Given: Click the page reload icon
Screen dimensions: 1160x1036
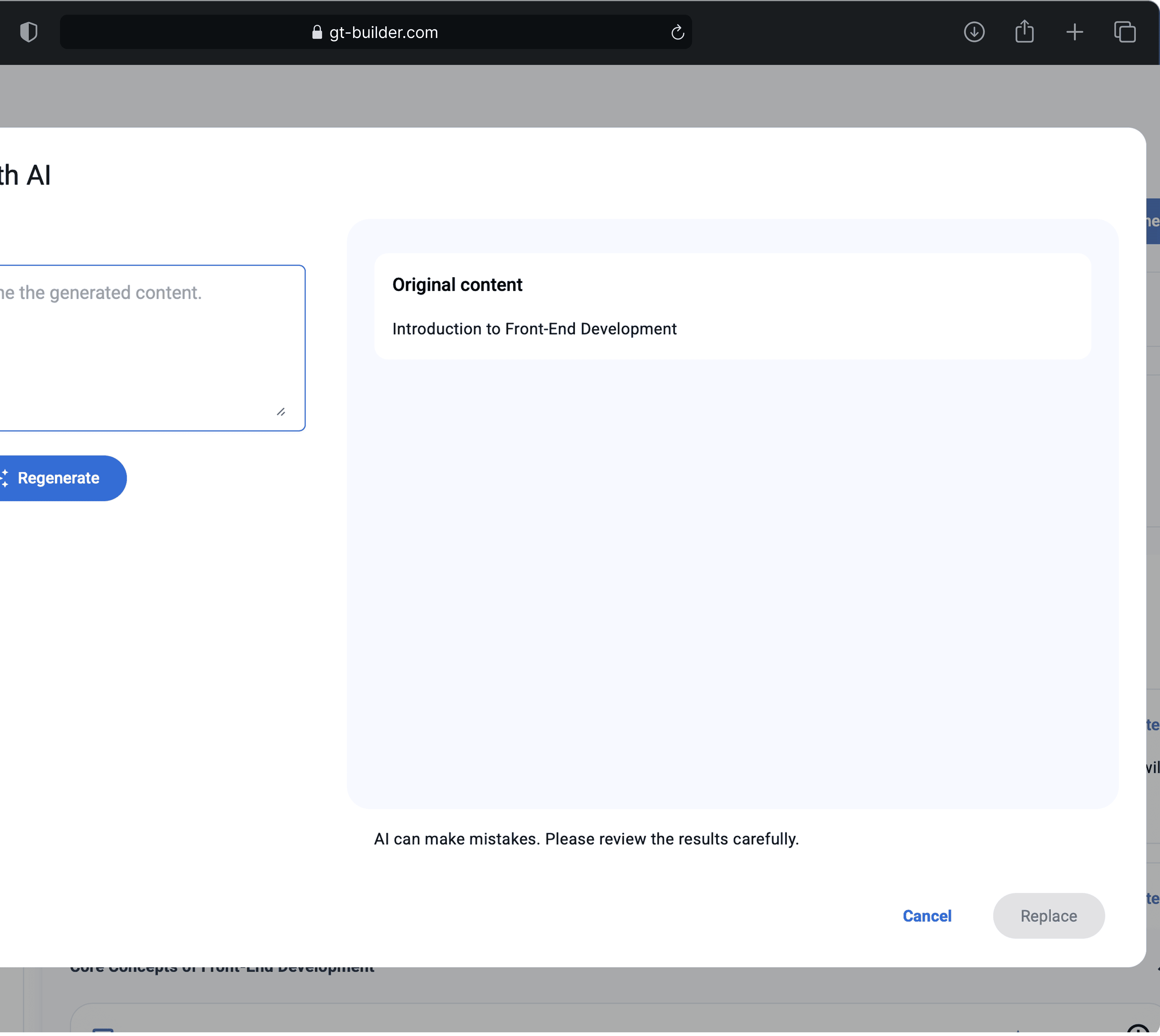Looking at the screenshot, I should point(677,32).
